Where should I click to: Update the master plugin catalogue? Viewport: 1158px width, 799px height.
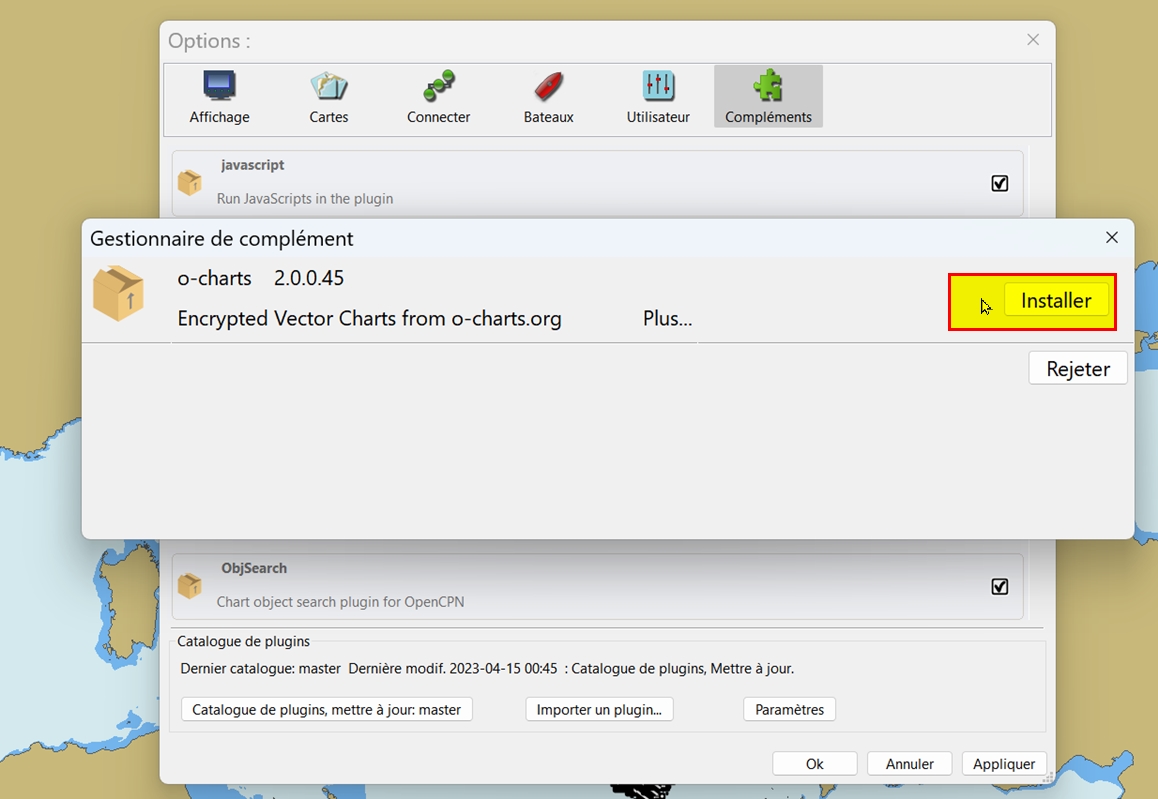coord(326,710)
